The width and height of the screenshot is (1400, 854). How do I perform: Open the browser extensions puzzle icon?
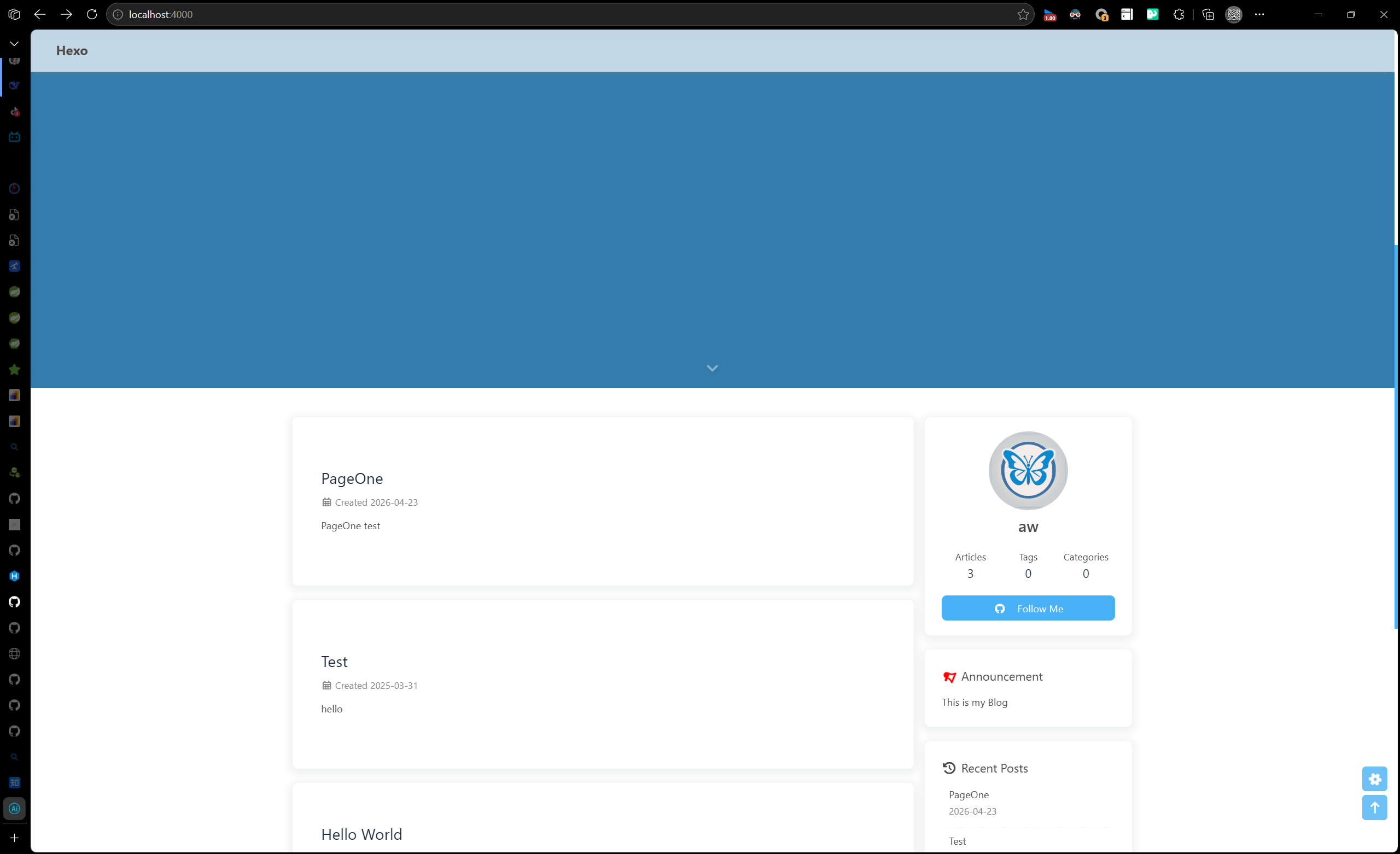[1179, 14]
